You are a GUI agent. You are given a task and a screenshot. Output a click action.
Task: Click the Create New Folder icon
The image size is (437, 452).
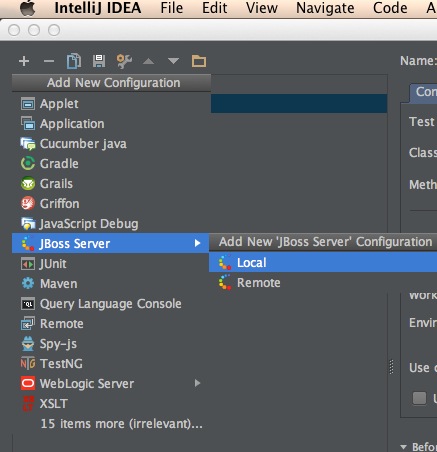199,61
